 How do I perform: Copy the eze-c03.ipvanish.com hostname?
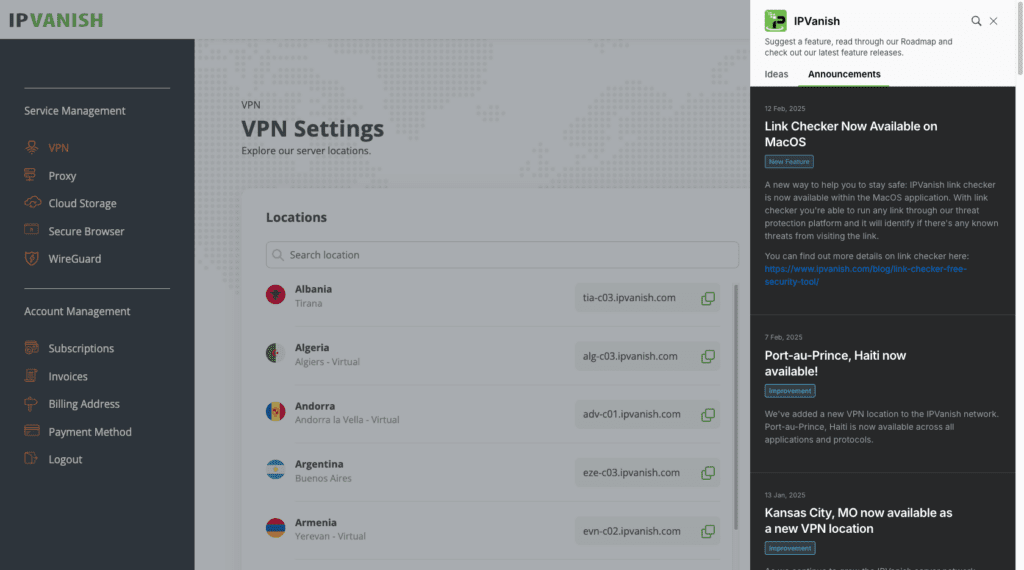(x=708, y=473)
